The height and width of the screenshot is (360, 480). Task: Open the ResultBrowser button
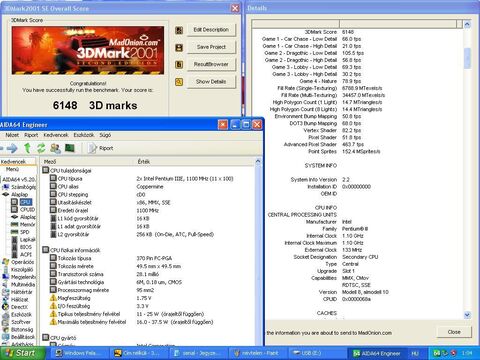point(211,64)
